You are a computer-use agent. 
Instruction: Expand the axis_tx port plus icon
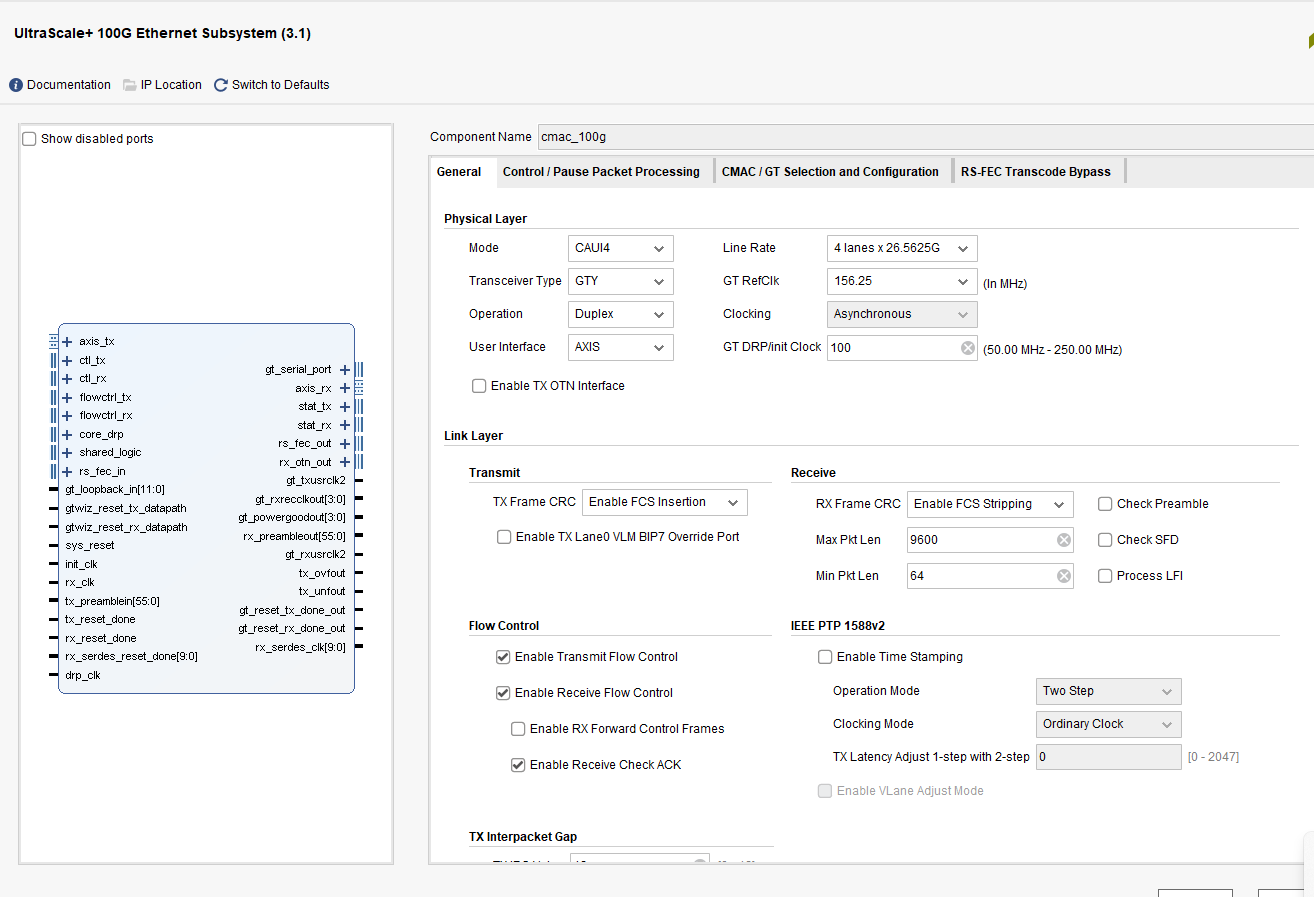tap(67, 342)
